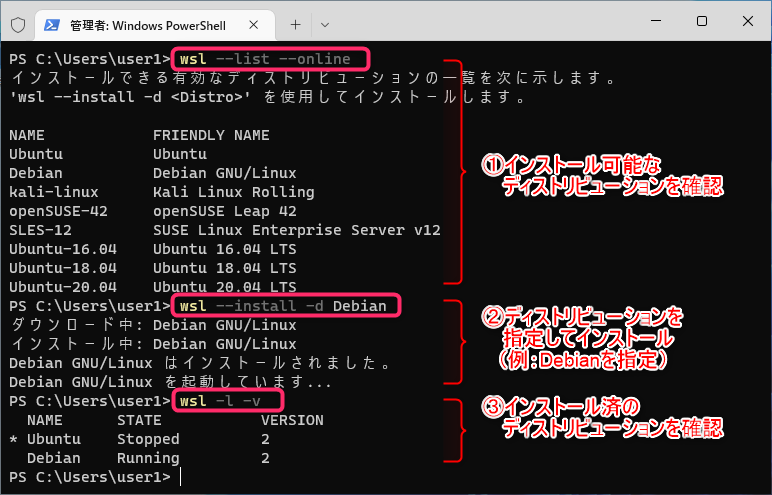Maximize the terminal window
The width and height of the screenshot is (772, 495).
702,21
